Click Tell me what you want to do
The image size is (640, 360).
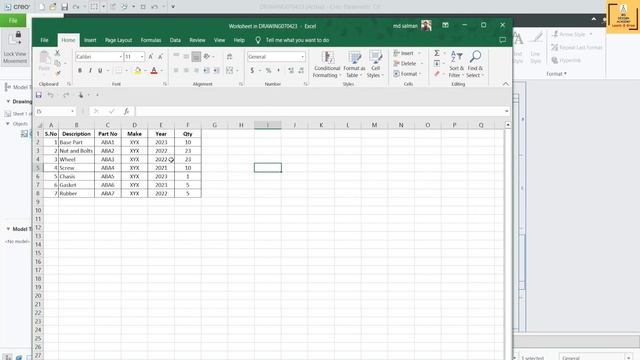297,40
